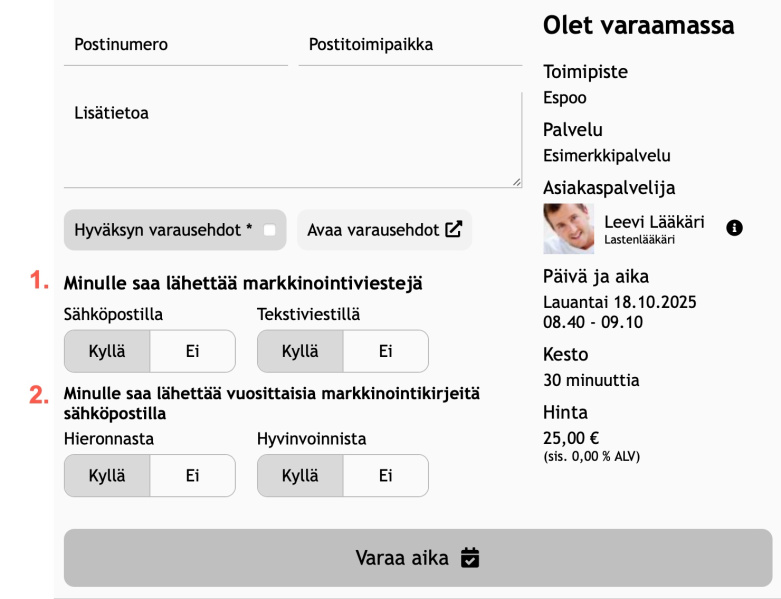This screenshot has height=599, width=781.
Task: Check the Hyväksyn varausehdot checkbox
Action: [x=269, y=230]
